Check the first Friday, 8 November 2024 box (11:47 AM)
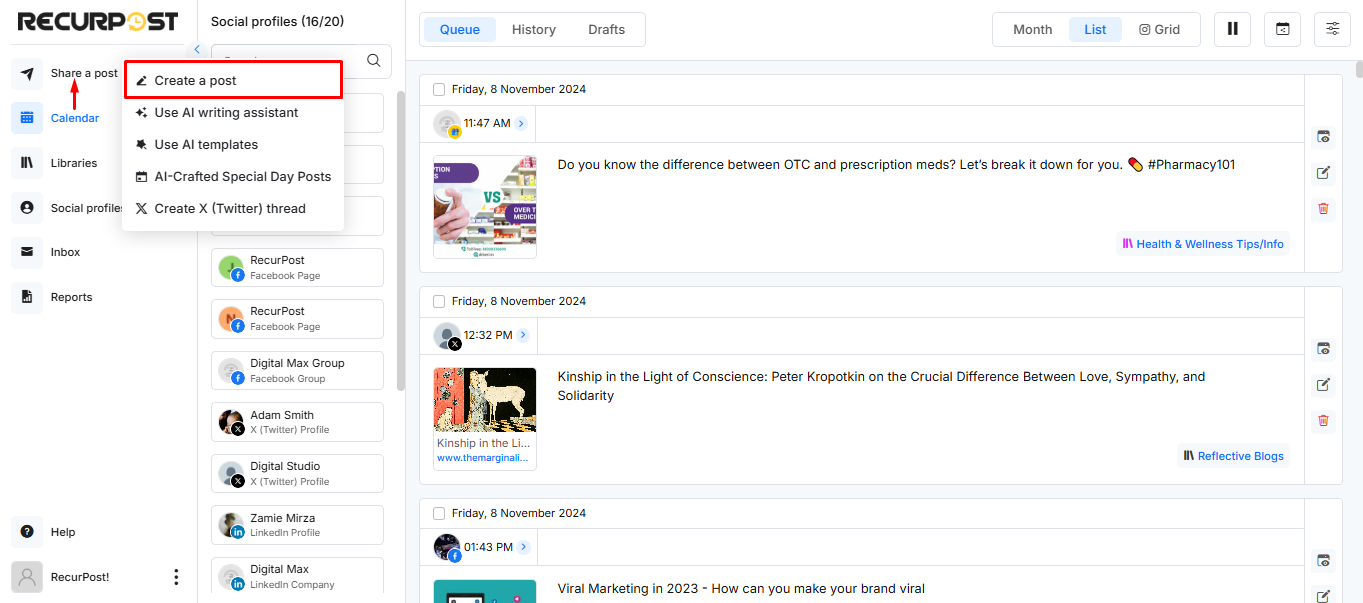This screenshot has width=1363, height=603. [x=439, y=89]
